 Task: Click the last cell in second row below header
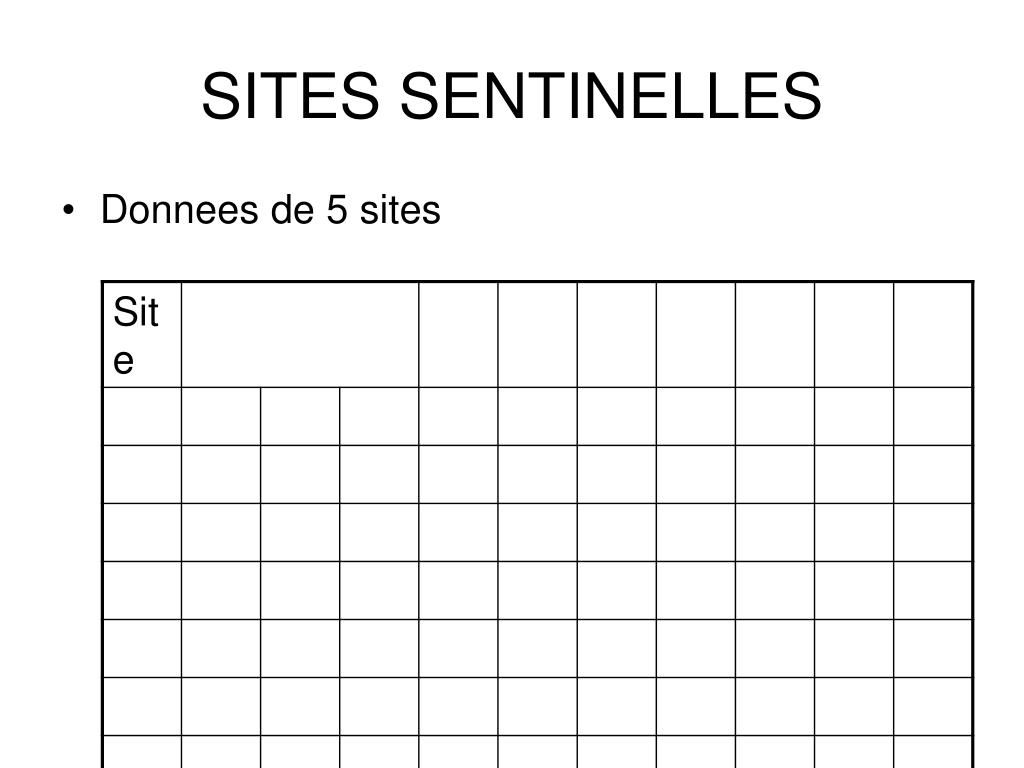click(933, 474)
